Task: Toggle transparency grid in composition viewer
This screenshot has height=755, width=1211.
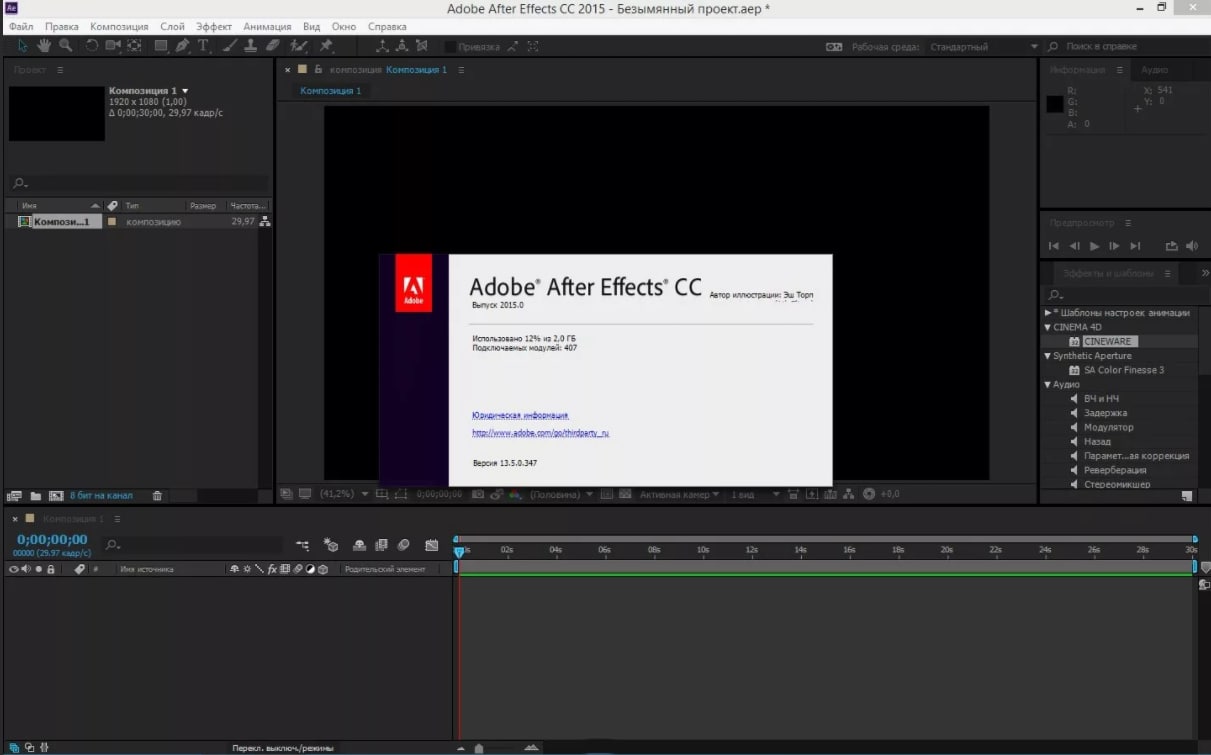Action: (x=625, y=494)
